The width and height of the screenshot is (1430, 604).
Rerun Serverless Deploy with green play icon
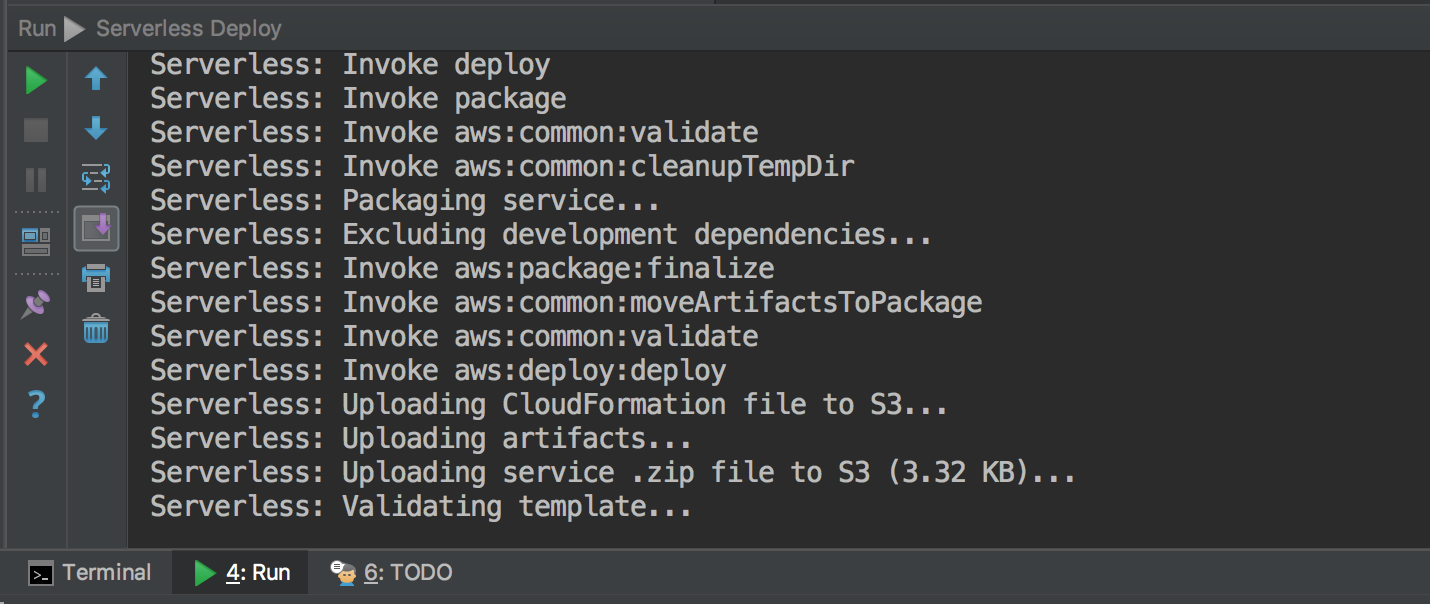(36, 80)
